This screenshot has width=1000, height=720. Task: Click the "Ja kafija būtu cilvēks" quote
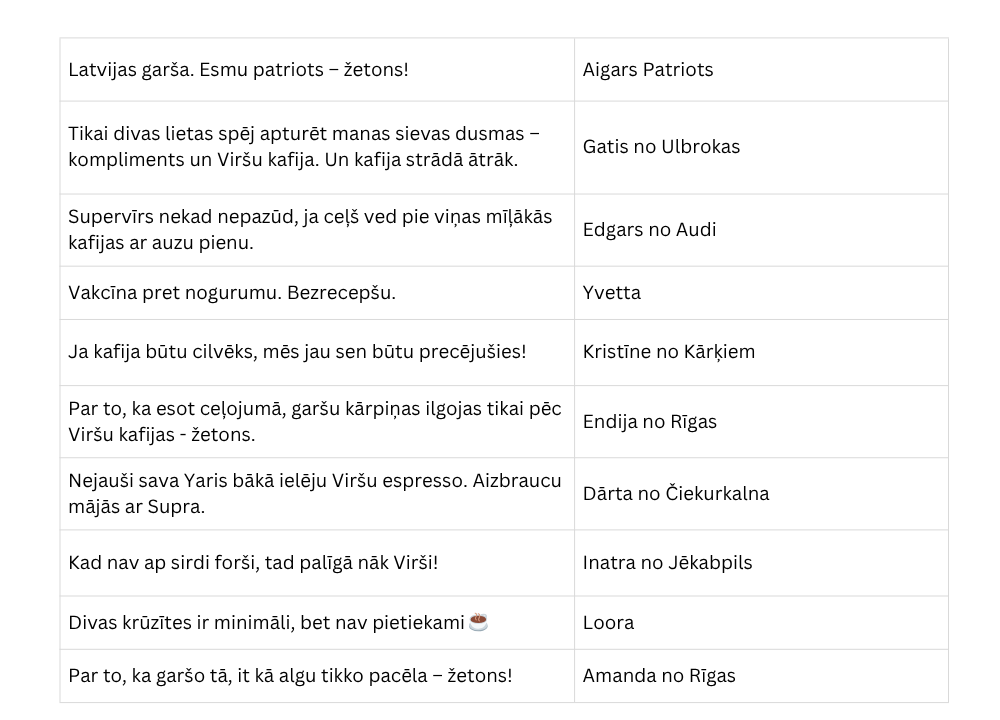[x=297, y=352]
